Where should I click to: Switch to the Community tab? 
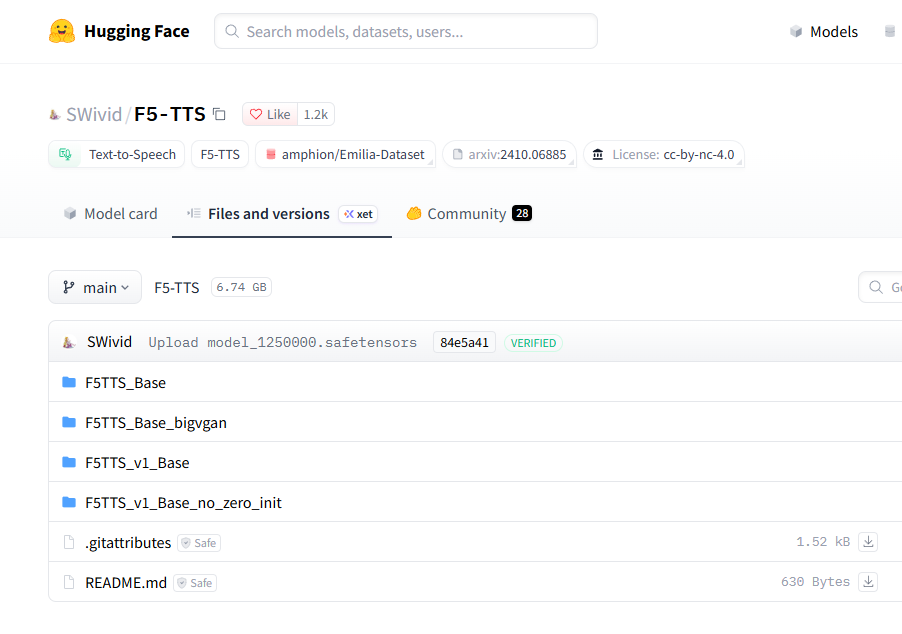coord(469,213)
